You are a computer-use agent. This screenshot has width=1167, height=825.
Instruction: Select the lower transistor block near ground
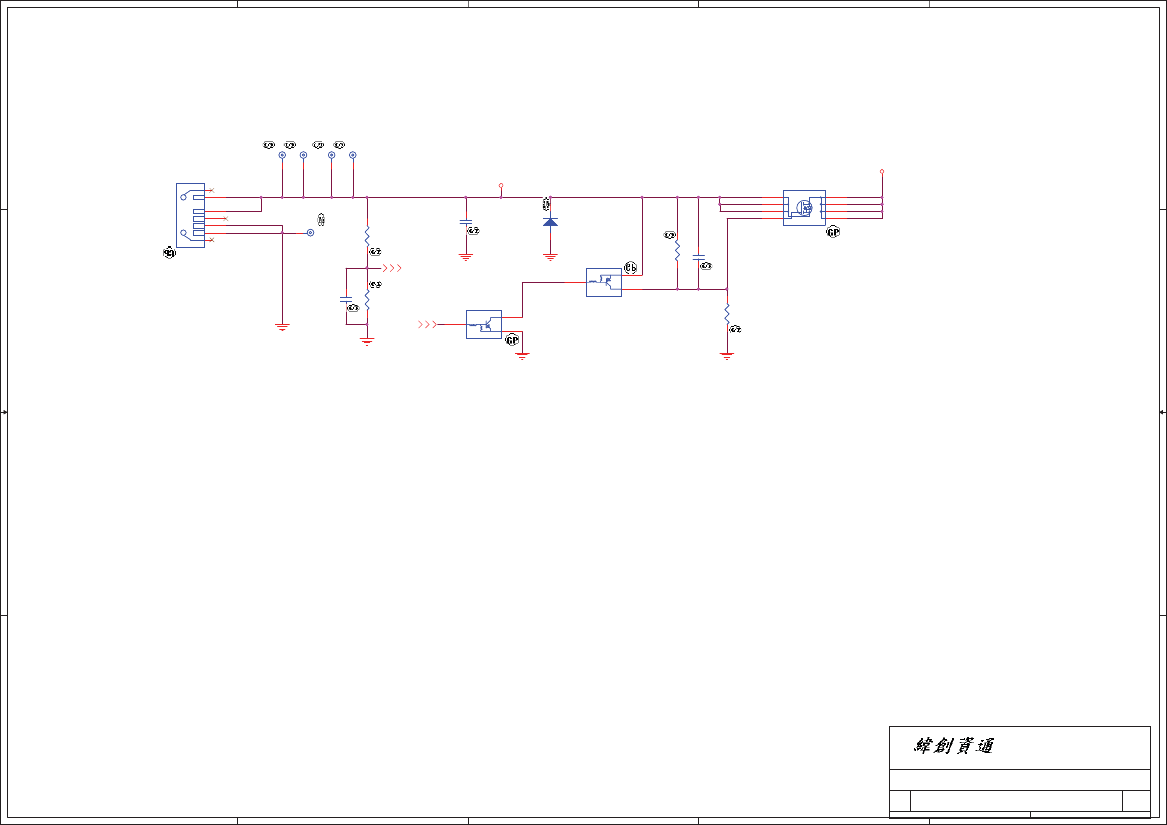pos(484,325)
